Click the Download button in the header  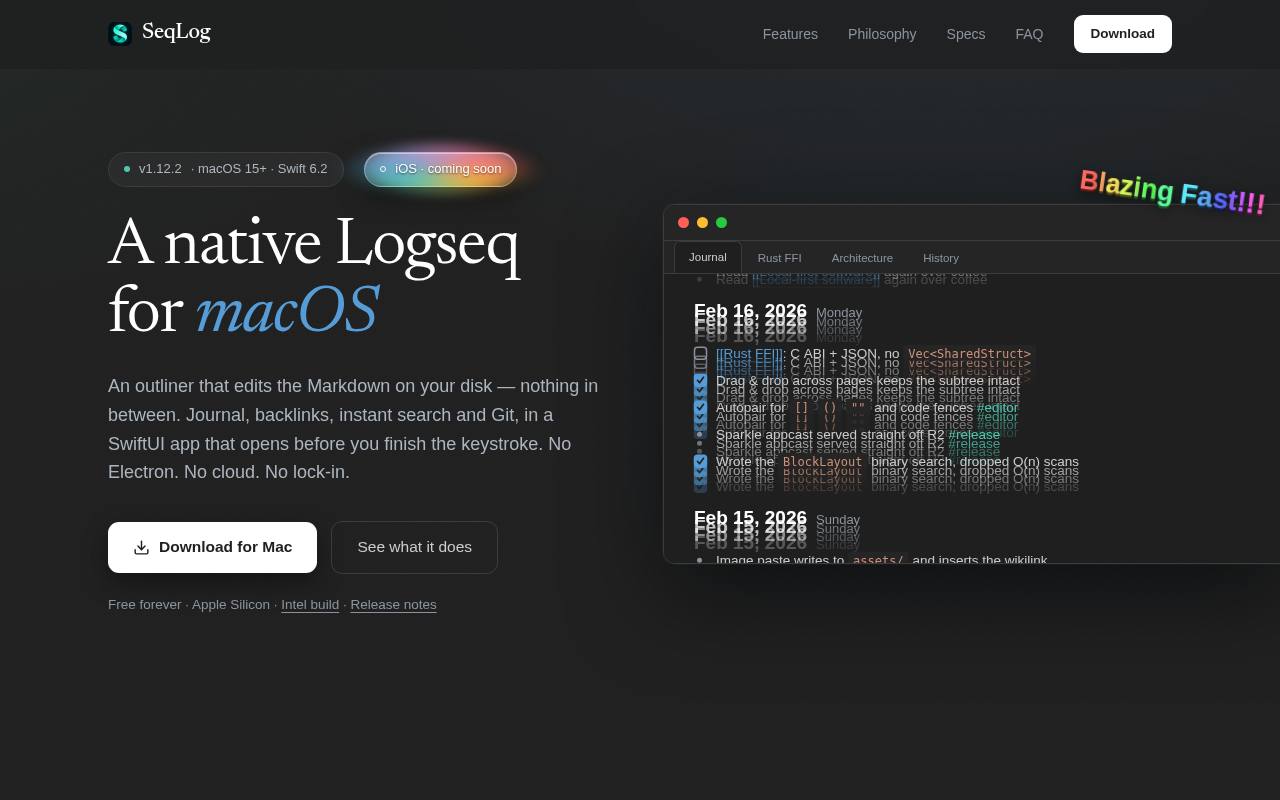pyautogui.click(x=1123, y=34)
